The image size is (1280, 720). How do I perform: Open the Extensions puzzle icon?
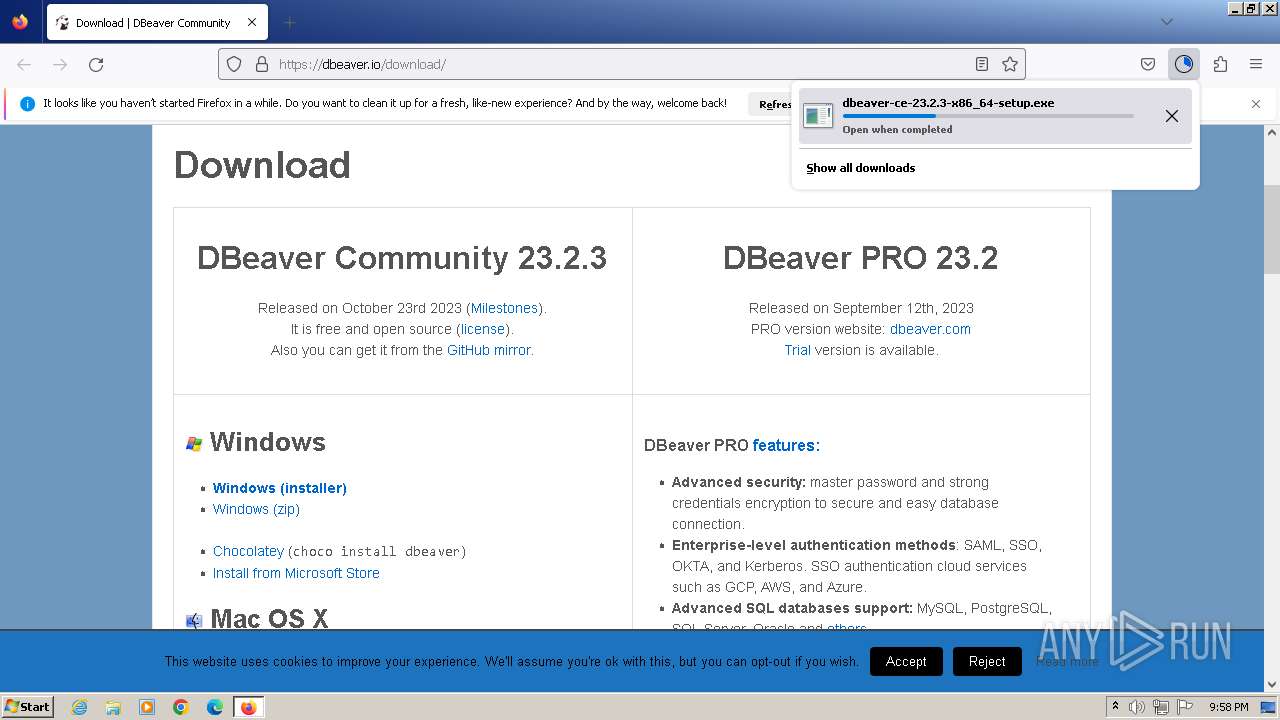tap(1220, 64)
